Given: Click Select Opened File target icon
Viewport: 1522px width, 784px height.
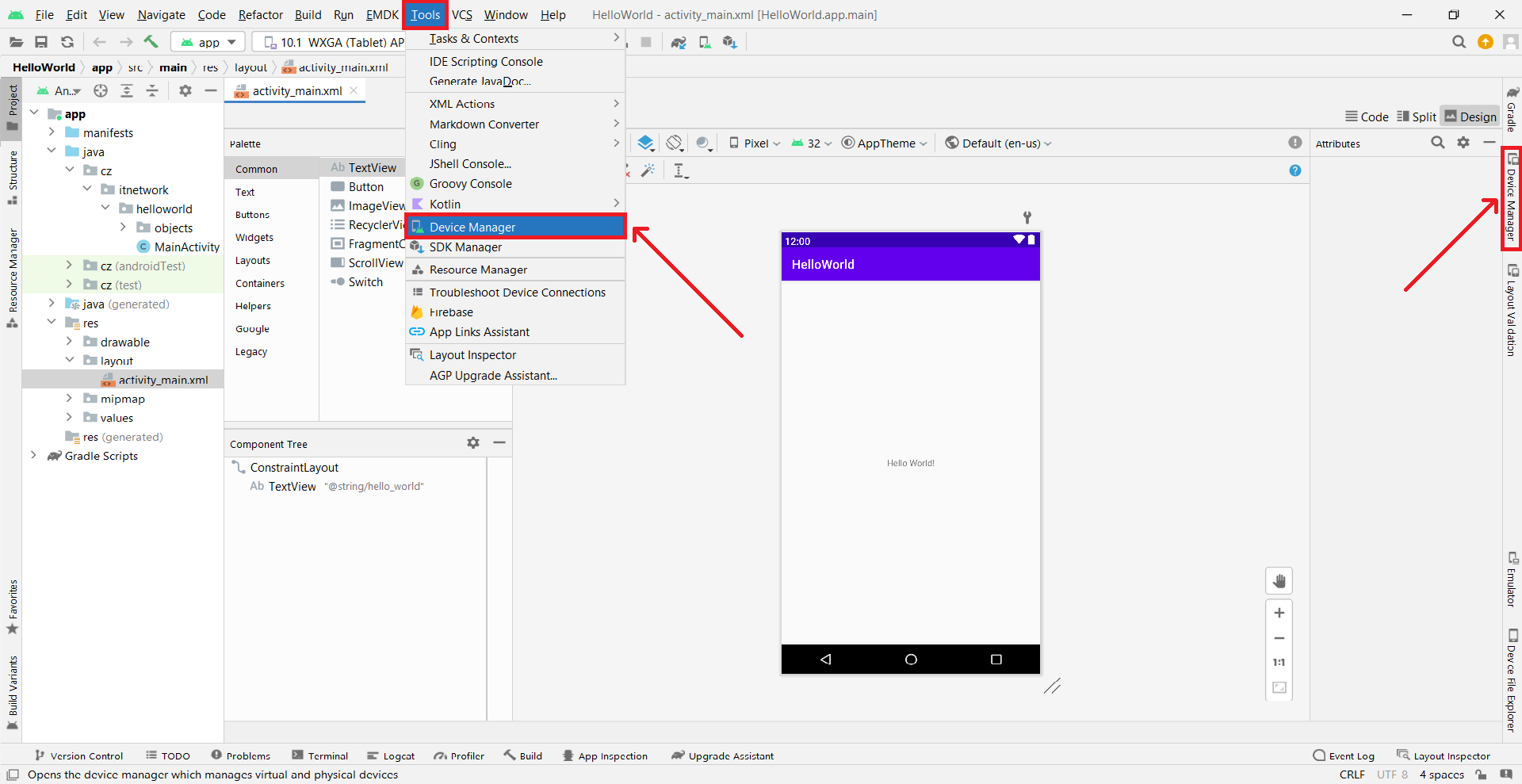Looking at the screenshot, I should 101,91.
